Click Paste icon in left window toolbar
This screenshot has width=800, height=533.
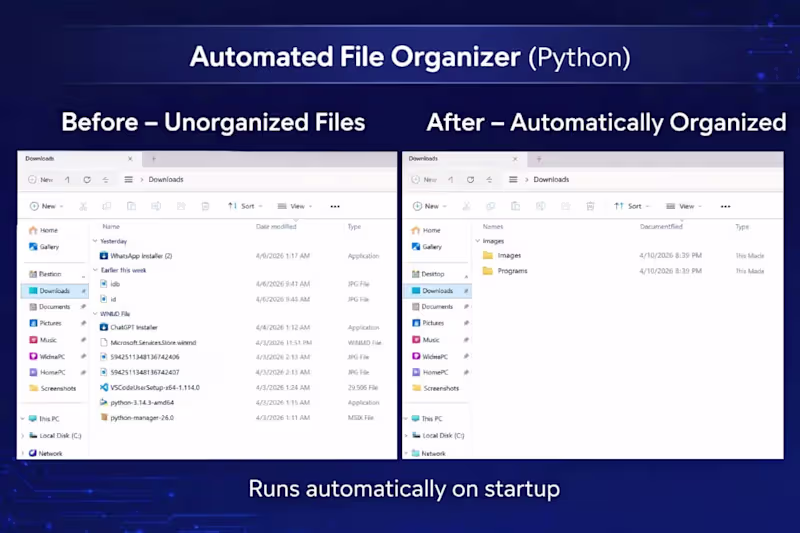click(x=131, y=206)
